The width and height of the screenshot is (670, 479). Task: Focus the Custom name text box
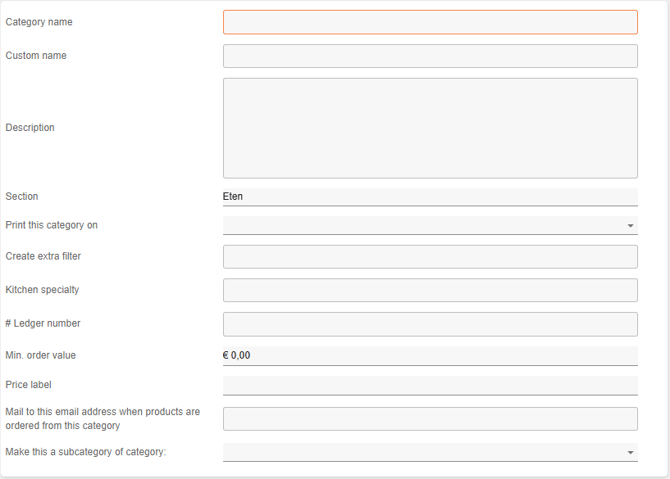click(x=430, y=56)
